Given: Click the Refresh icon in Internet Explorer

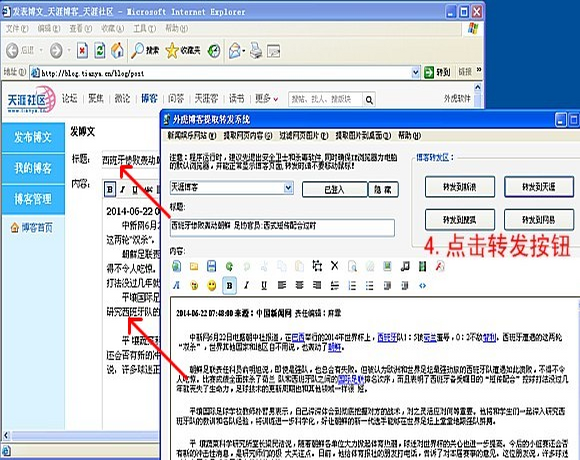Looking at the screenshot, I should 100,50.
